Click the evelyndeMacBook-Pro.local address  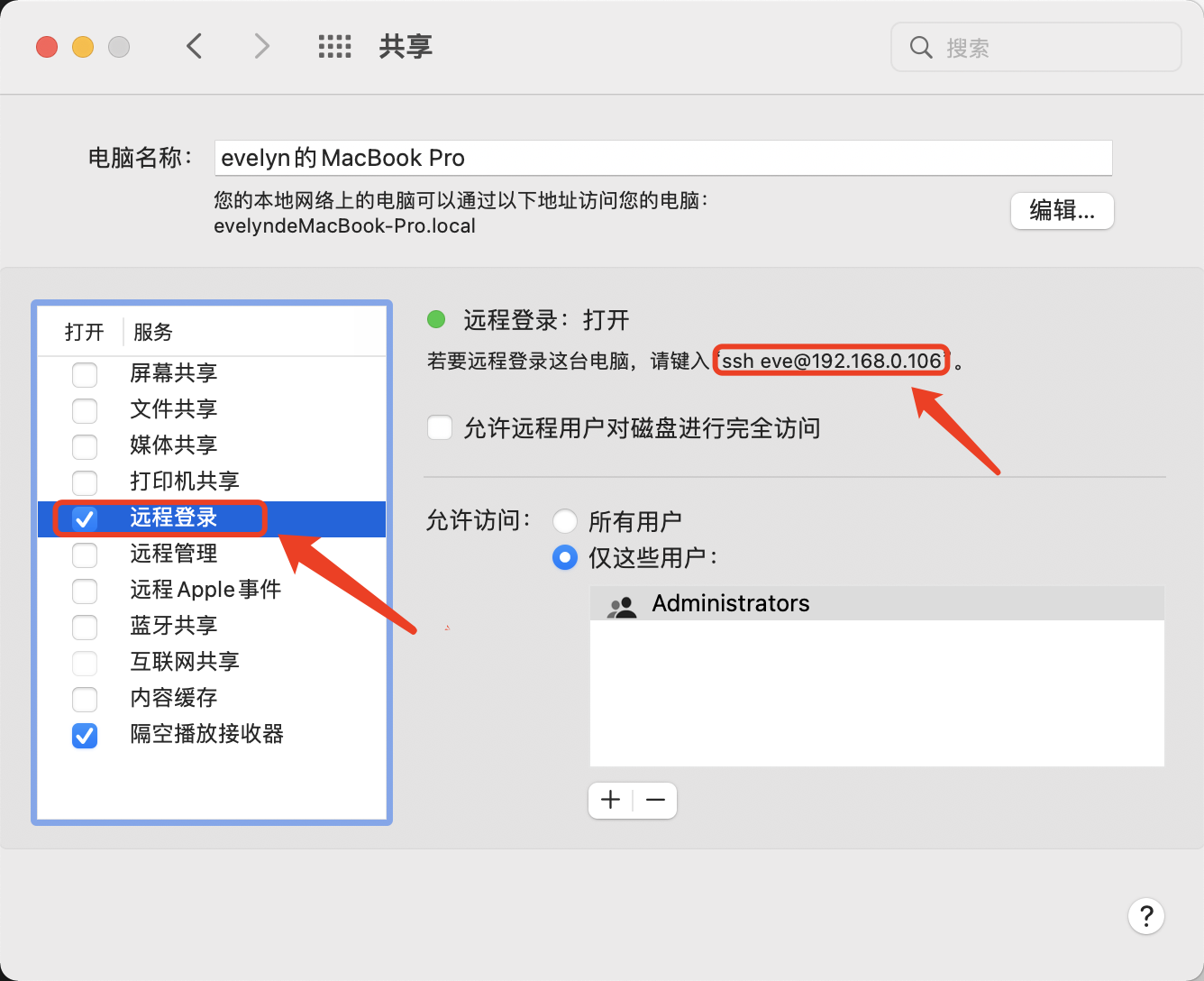(344, 226)
